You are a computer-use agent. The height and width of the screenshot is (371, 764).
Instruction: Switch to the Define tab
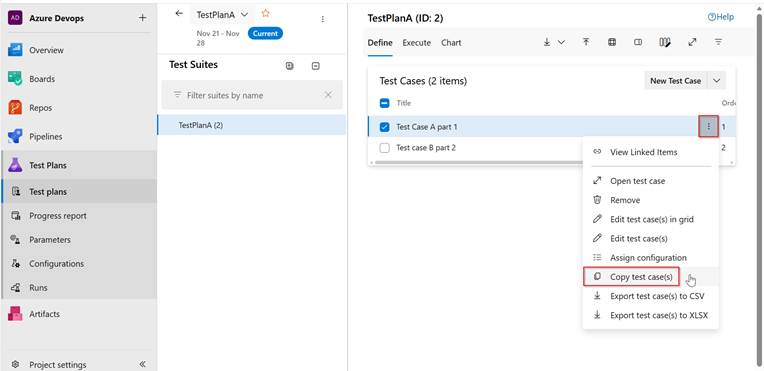380,43
